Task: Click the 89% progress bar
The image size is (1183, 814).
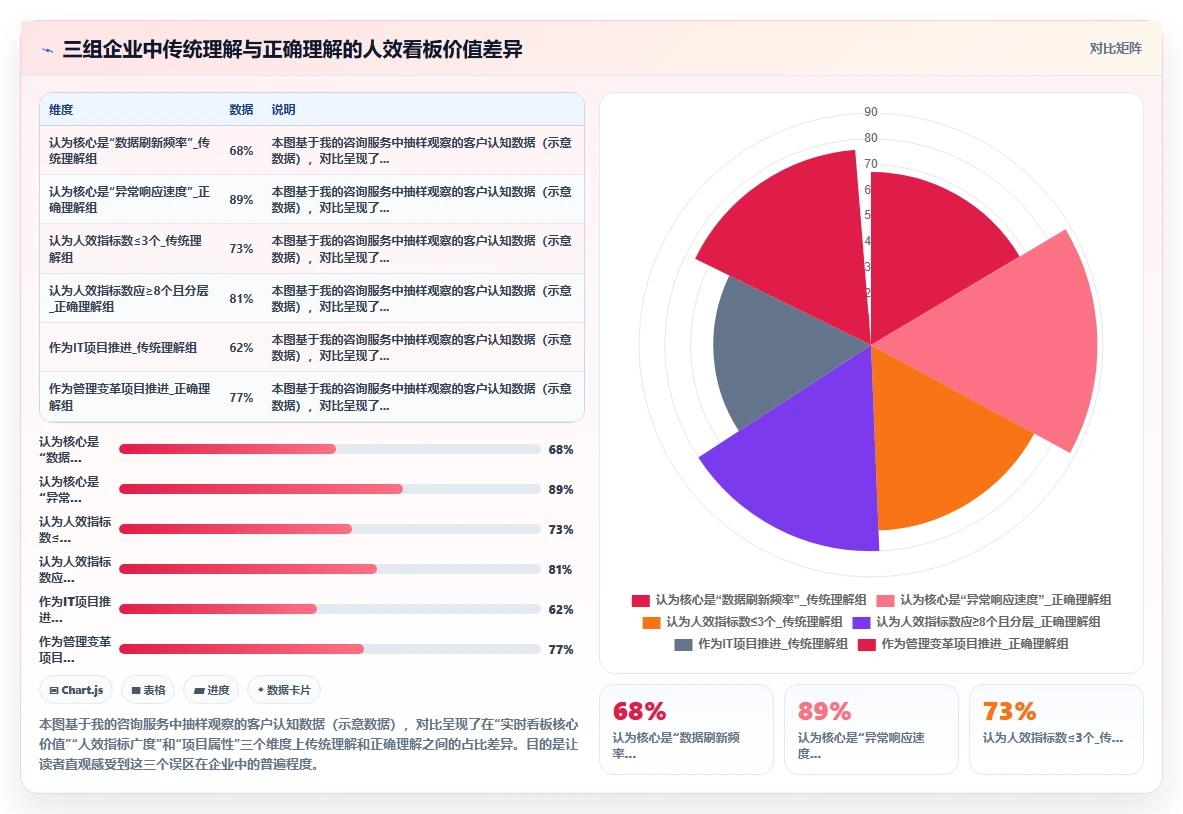Action: pos(330,490)
